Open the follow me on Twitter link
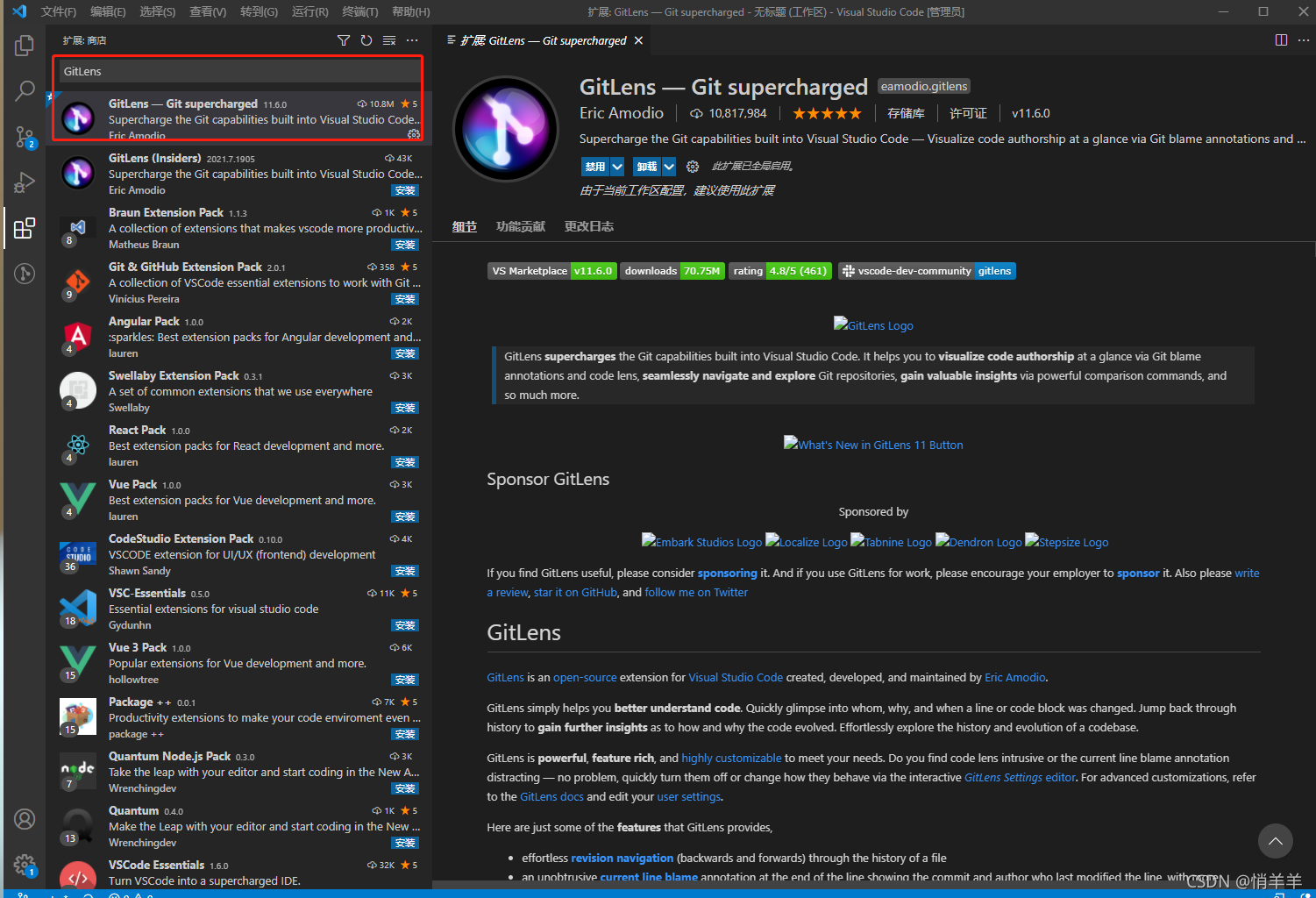Image resolution: width=1316 pixels, height=898 pixels. (696, 592)
